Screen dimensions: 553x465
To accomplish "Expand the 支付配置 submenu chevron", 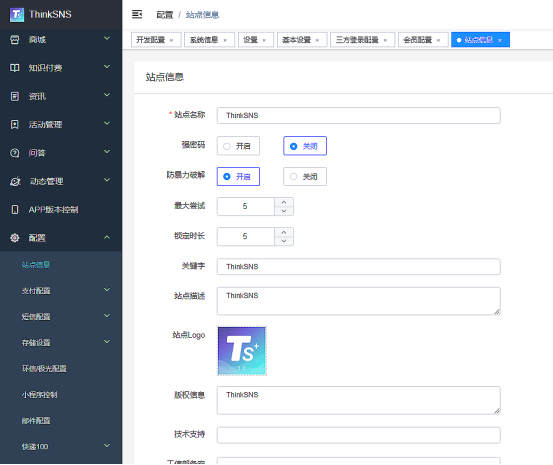I will click(x=107, y=290).
